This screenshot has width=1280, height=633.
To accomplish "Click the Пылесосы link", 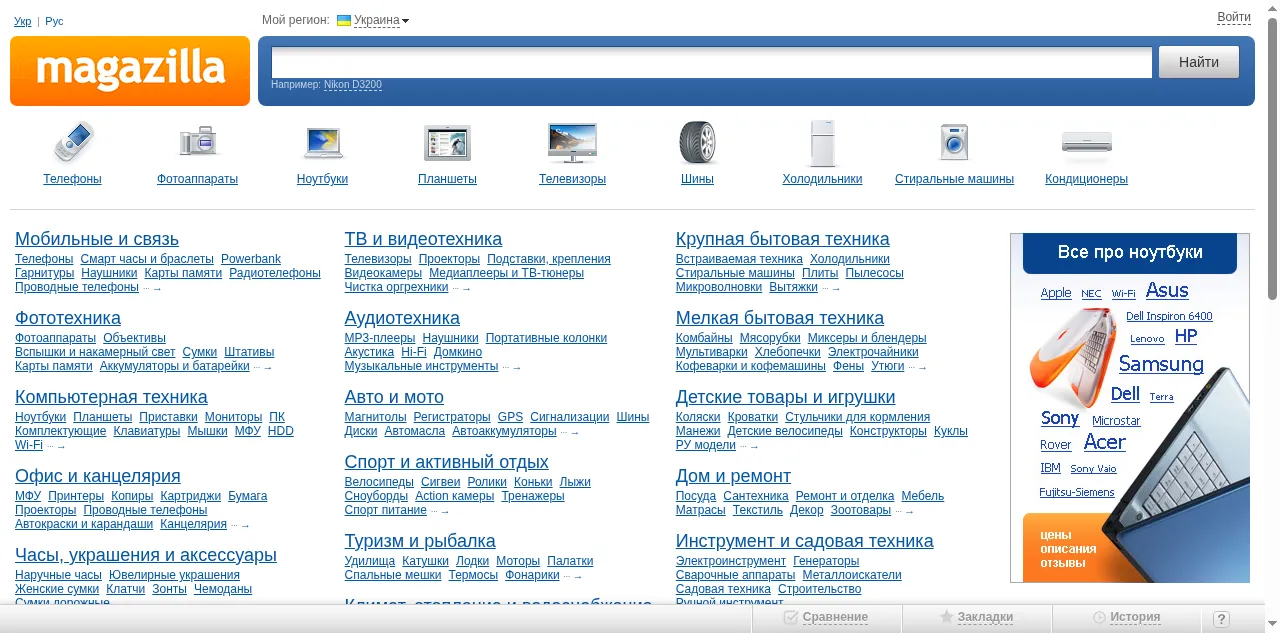I will pos(874,273).
